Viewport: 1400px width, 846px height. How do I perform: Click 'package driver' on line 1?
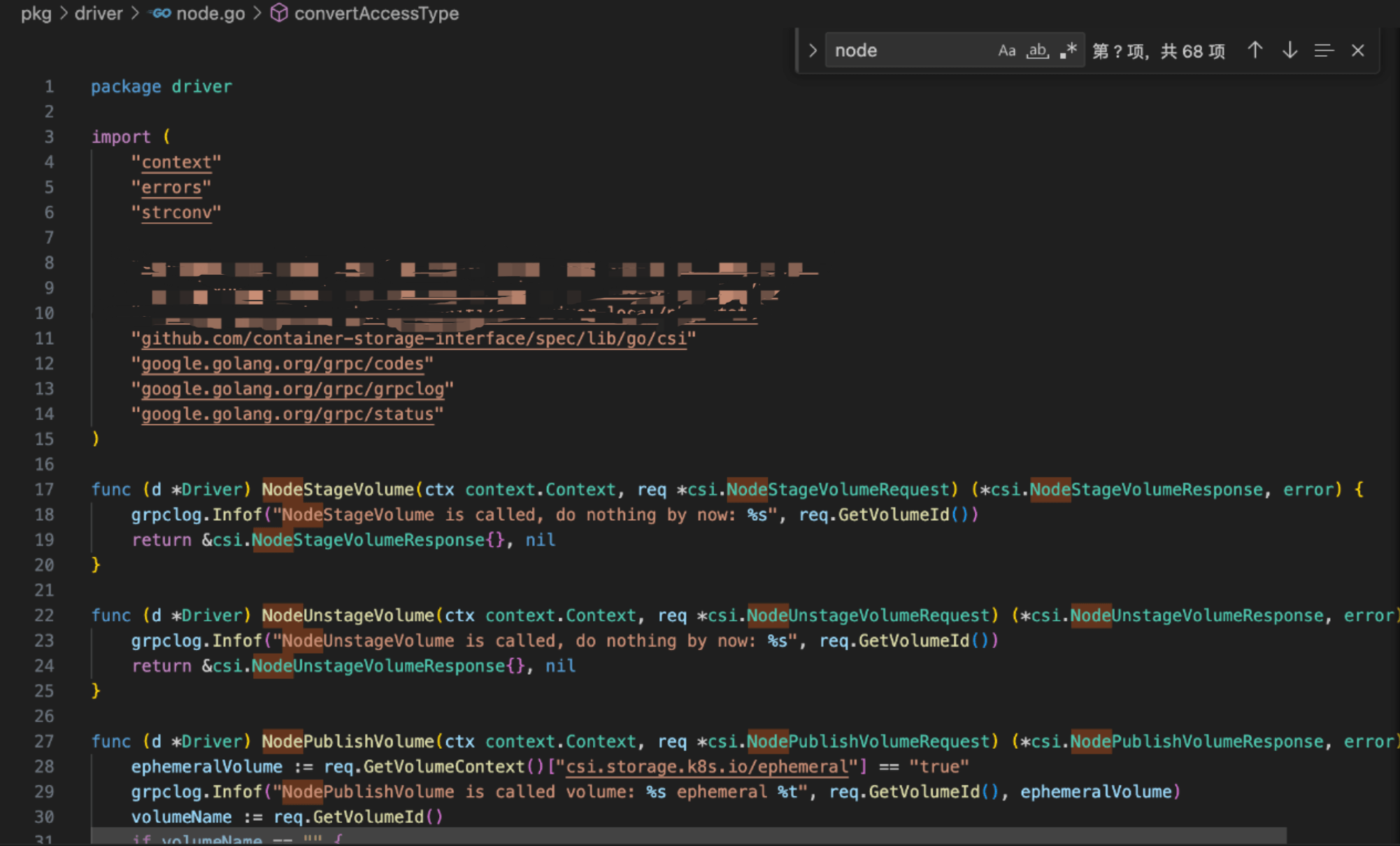point(162,87)
